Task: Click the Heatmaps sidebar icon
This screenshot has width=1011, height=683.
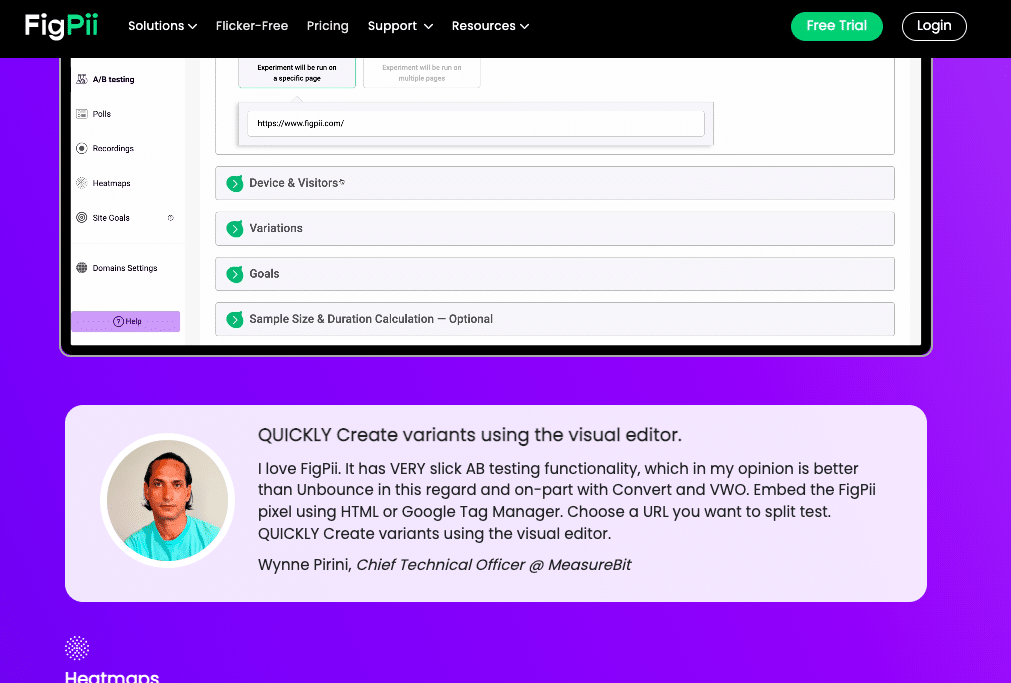Action: tap(82, 183)
